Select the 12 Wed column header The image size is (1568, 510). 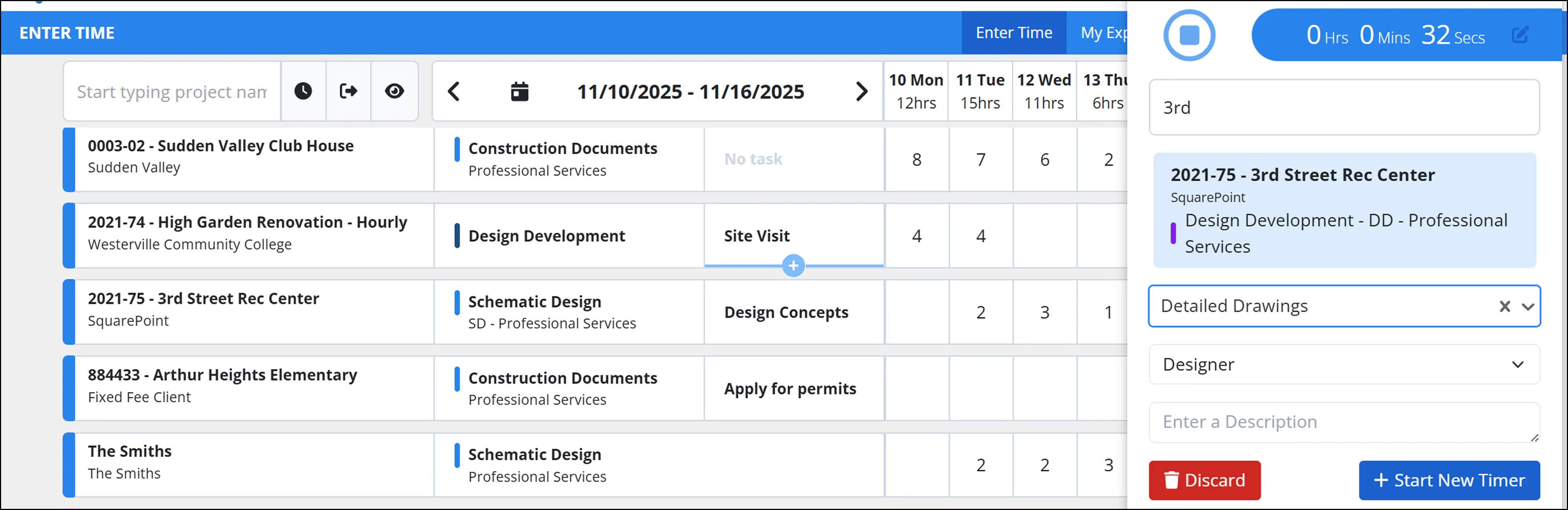[x=1044, y=91]
